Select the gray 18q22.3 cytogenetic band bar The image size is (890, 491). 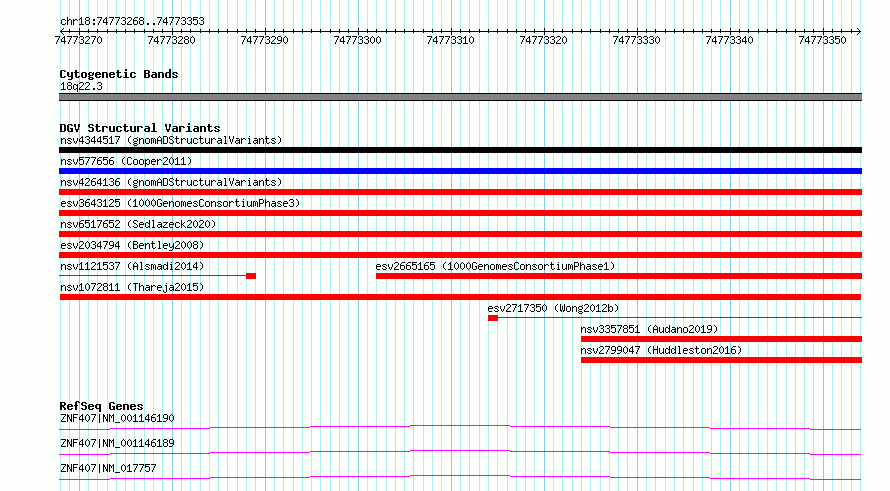460,97
